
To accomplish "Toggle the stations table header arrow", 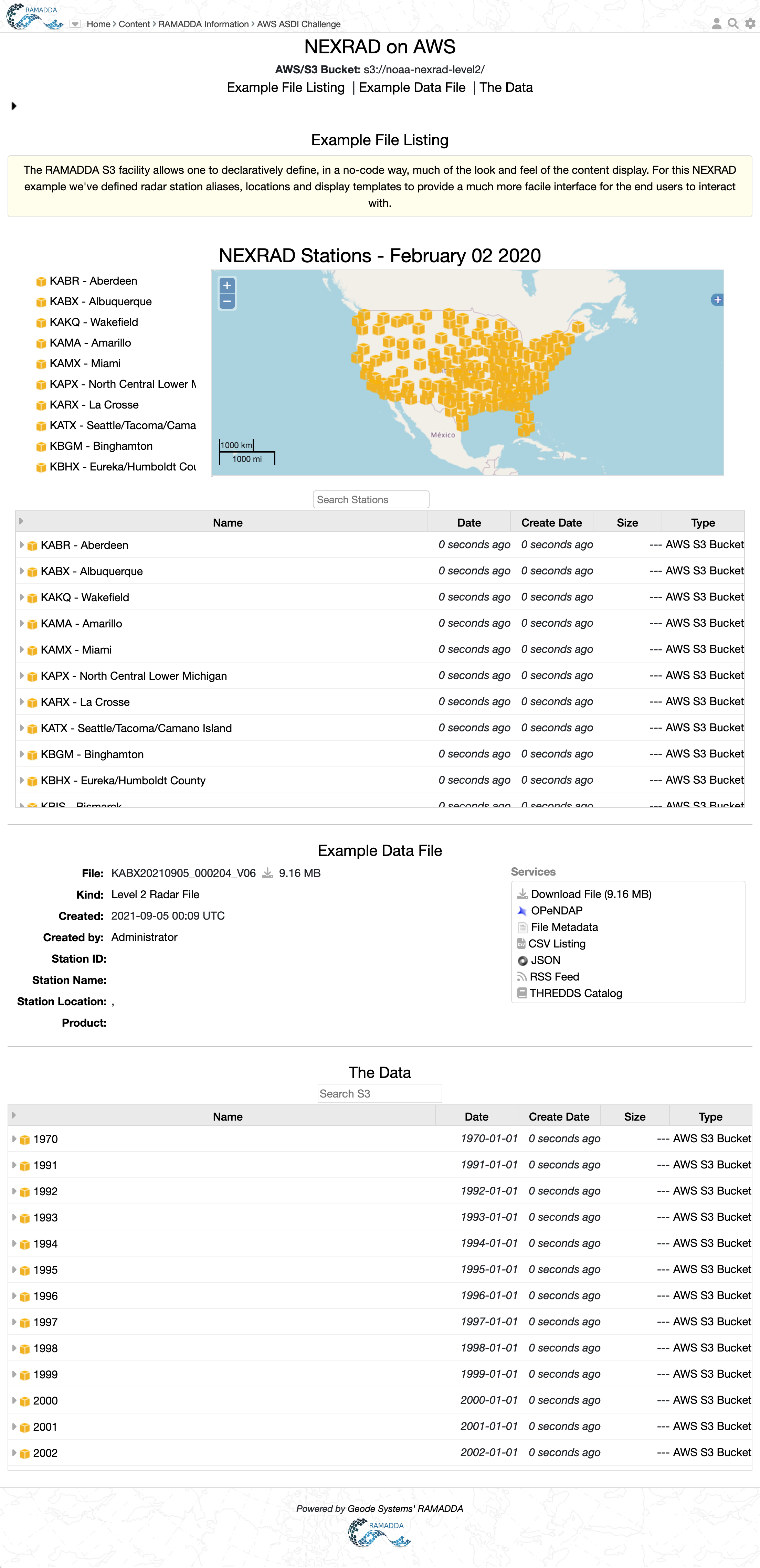I will (21, 521).
